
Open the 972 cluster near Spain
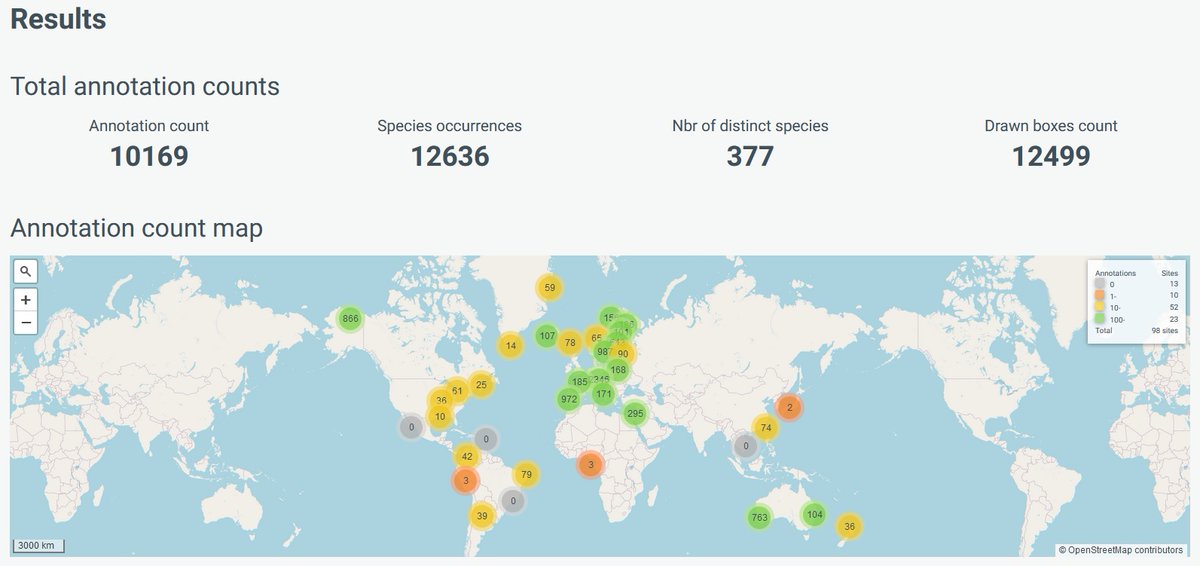click(569, 399)
